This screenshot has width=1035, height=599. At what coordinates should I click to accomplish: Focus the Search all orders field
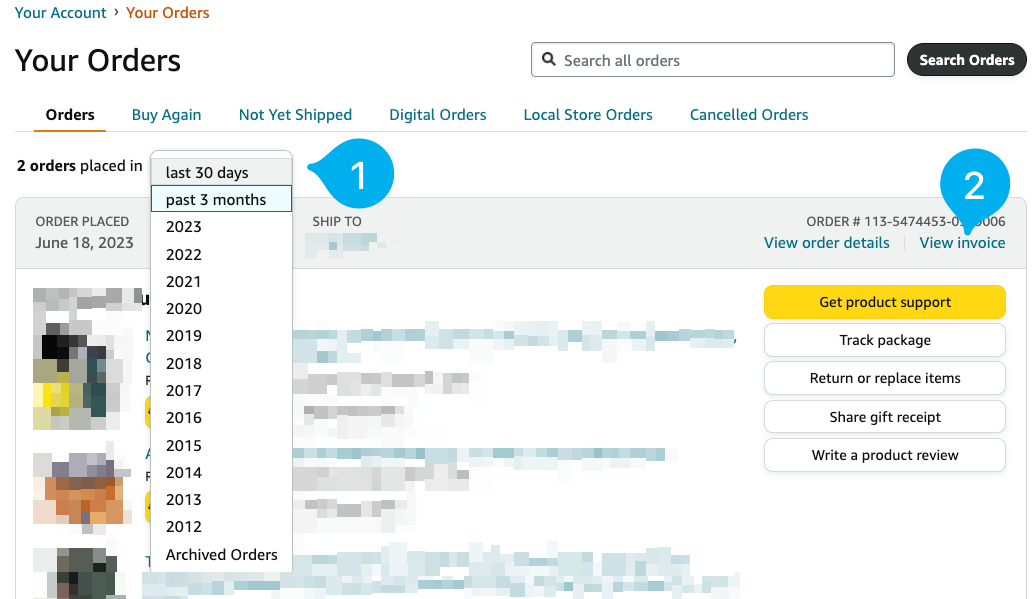pos(712,60)
